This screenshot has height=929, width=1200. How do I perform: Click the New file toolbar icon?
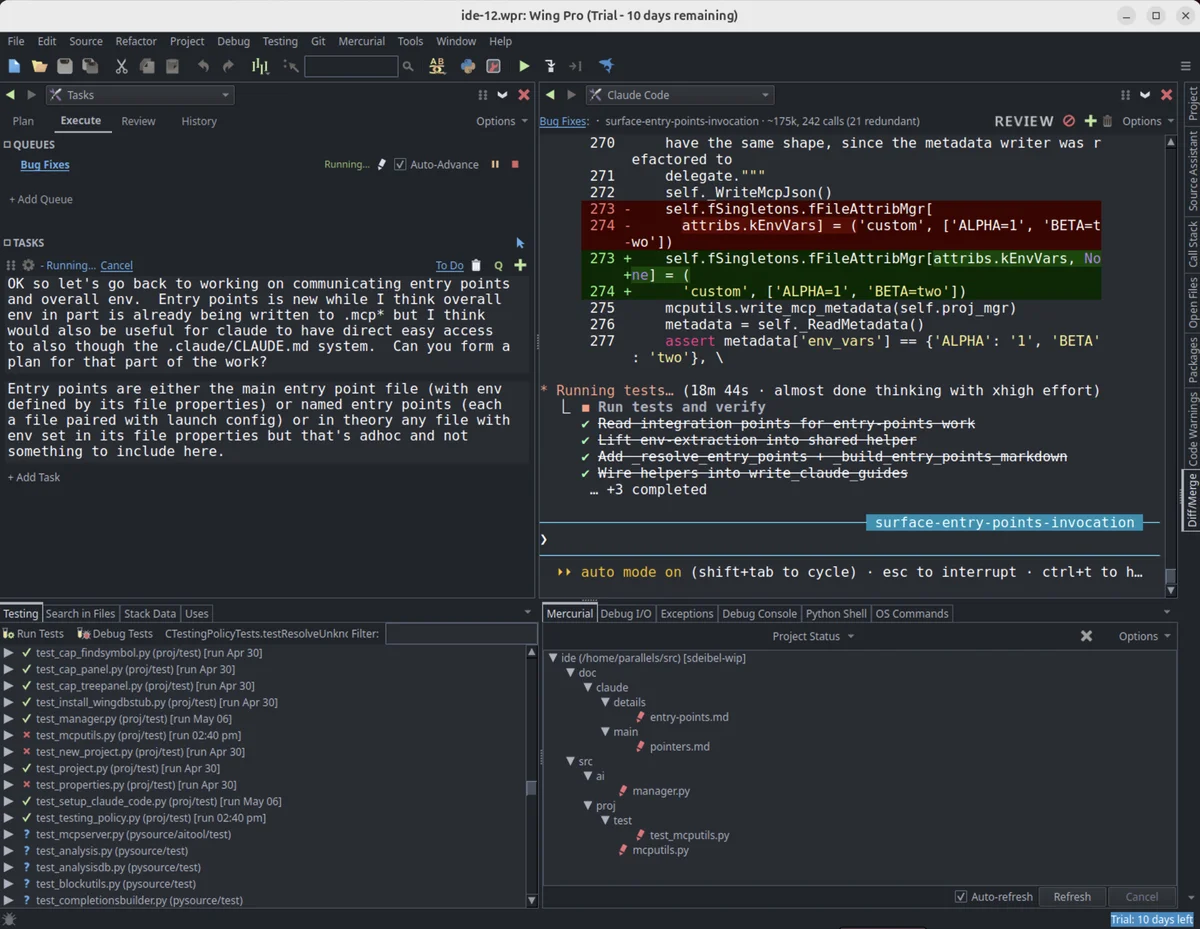(x=14, y=66)
